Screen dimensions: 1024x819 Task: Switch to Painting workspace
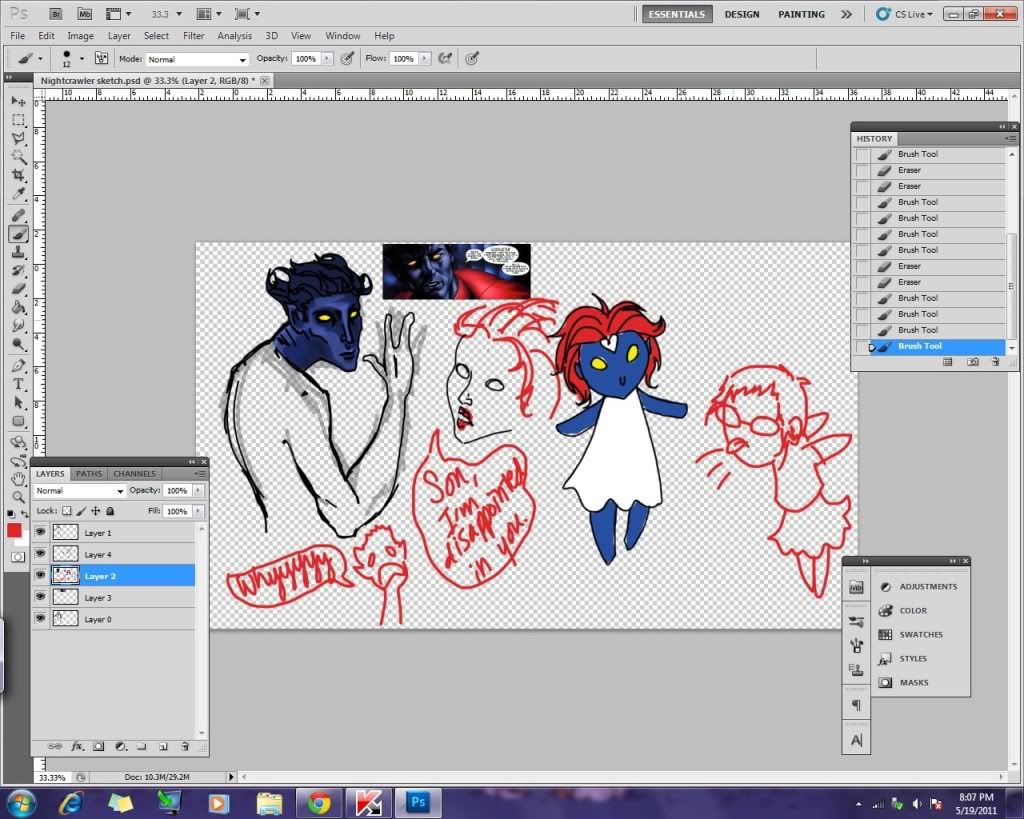pyautogui.click(x=801, y=14)
